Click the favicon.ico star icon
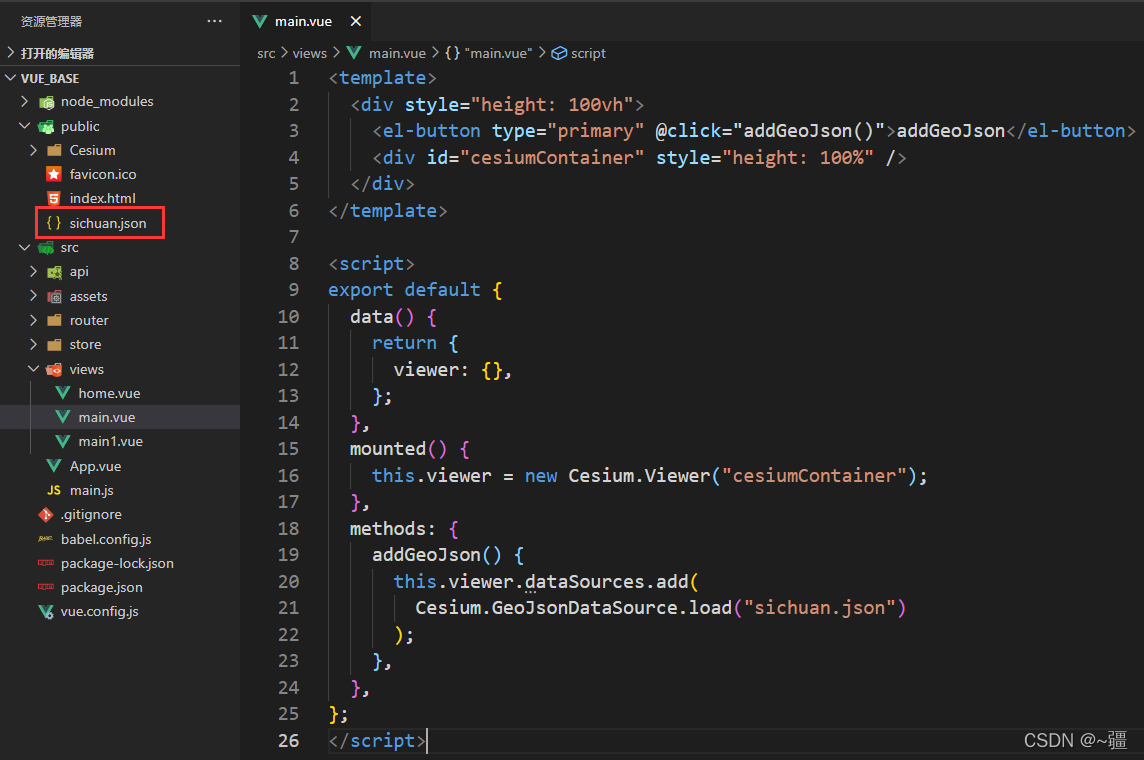The width and height of the screenshot is (1144, 760). tap(54, 174)
